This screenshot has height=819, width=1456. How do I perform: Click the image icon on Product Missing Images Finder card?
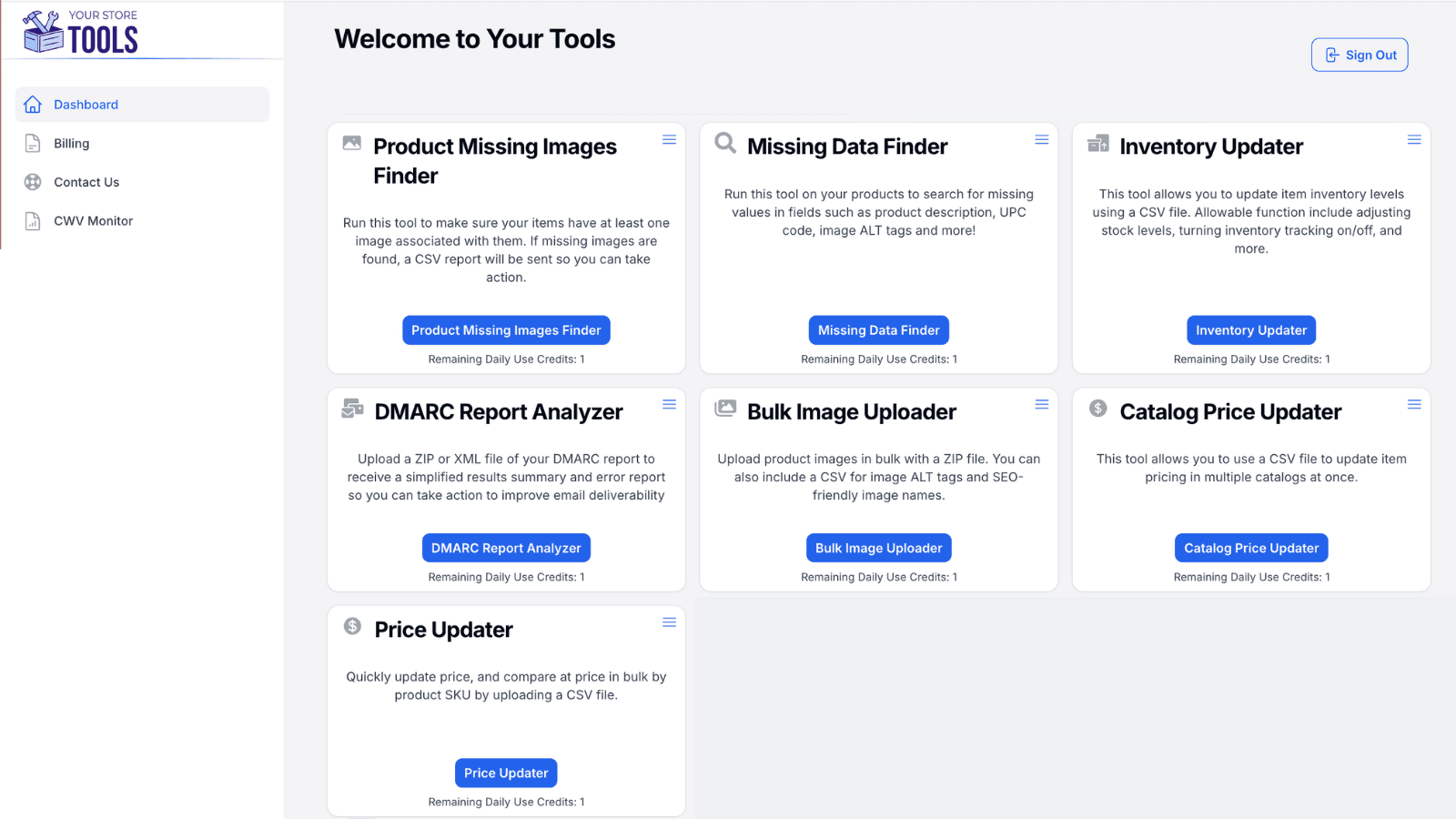(x=351, y=143)
